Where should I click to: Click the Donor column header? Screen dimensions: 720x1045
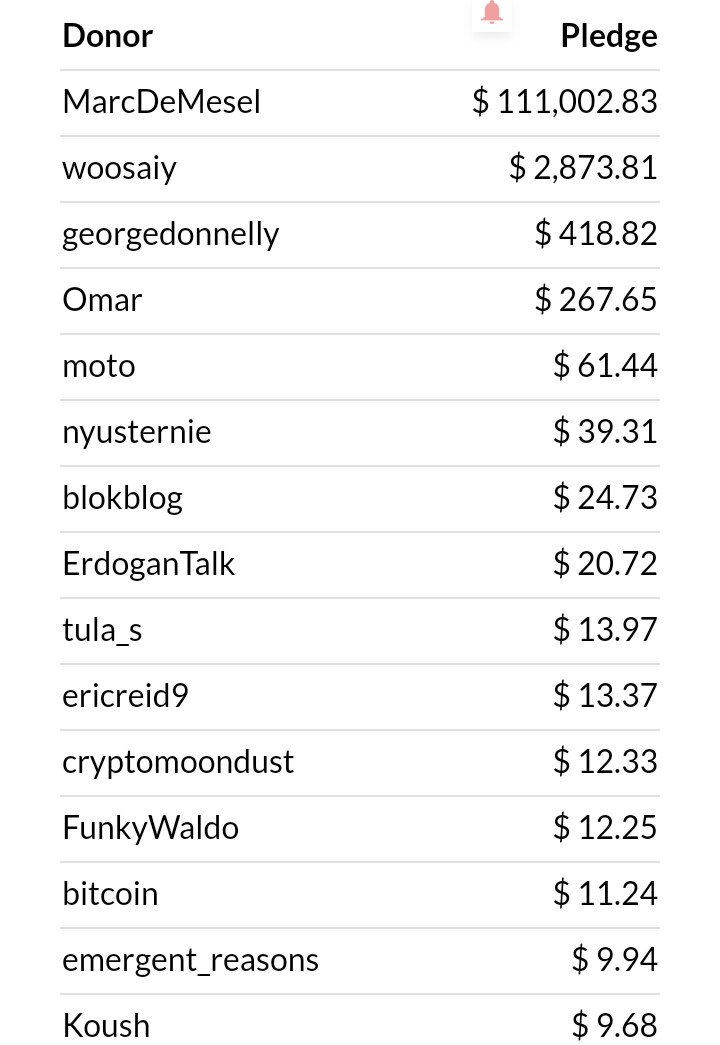point(107,36)
